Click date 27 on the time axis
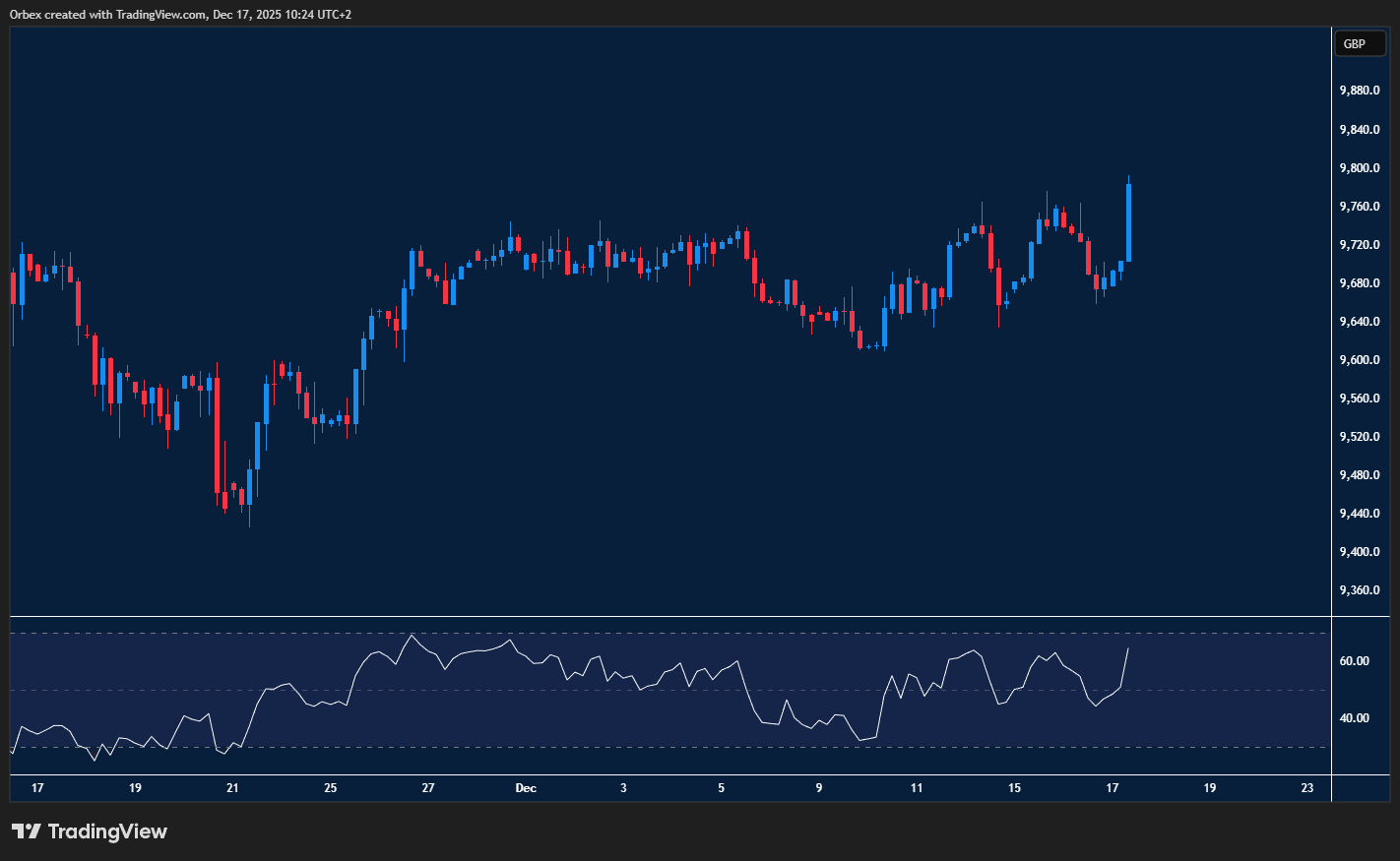Screen dimensions: 1400x861 point(428,788)
